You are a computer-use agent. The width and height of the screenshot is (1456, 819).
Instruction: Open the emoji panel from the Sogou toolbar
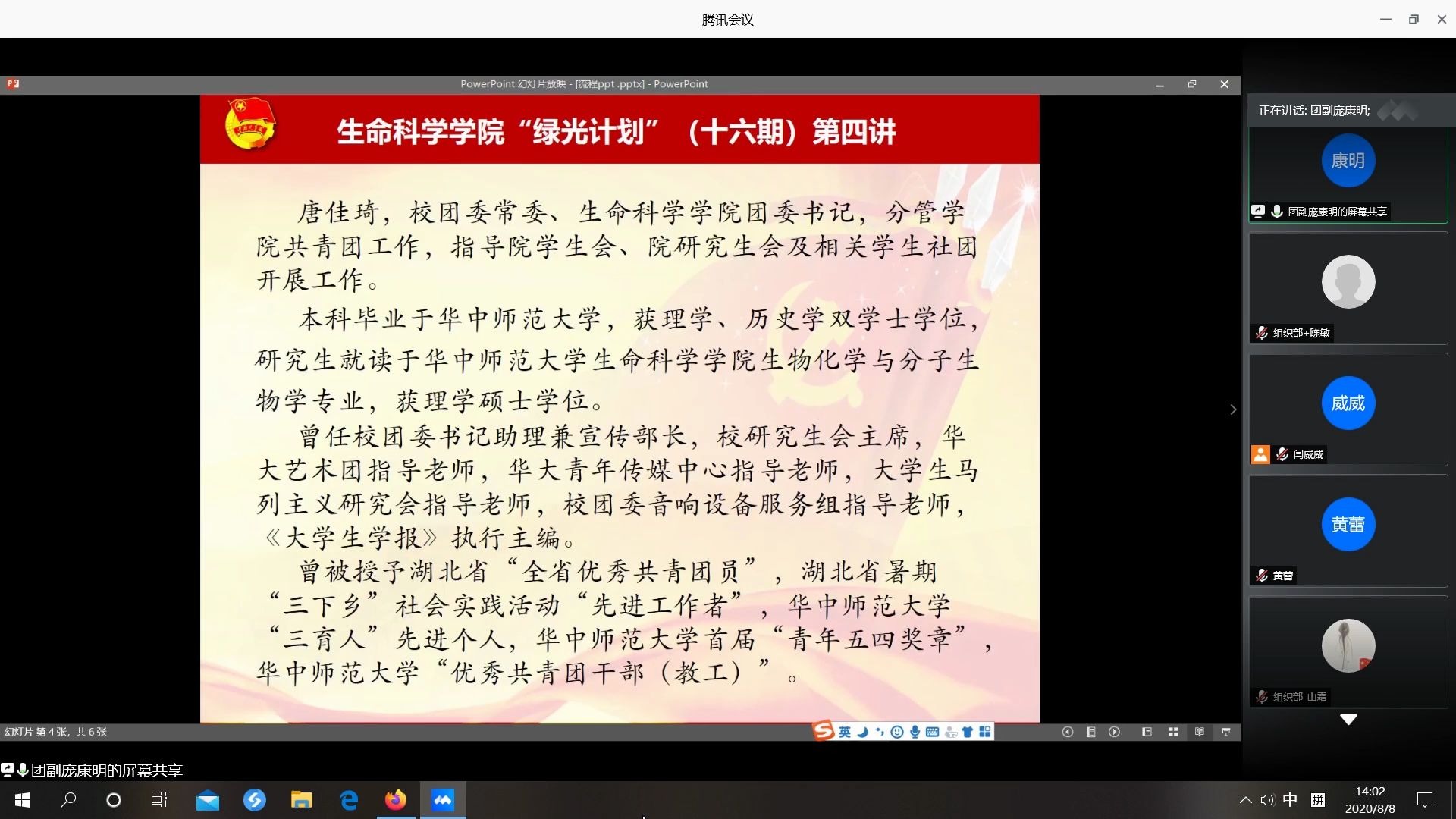pyautogui.click(x=897, y=731)
